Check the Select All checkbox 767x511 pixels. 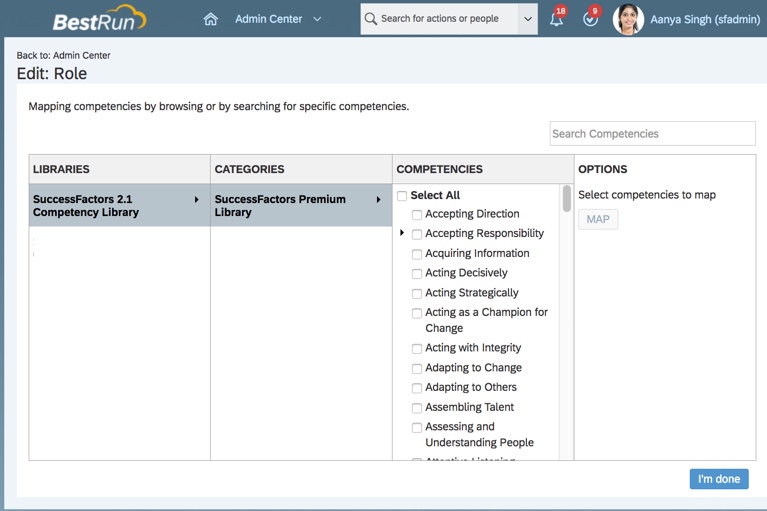(402, 196)
